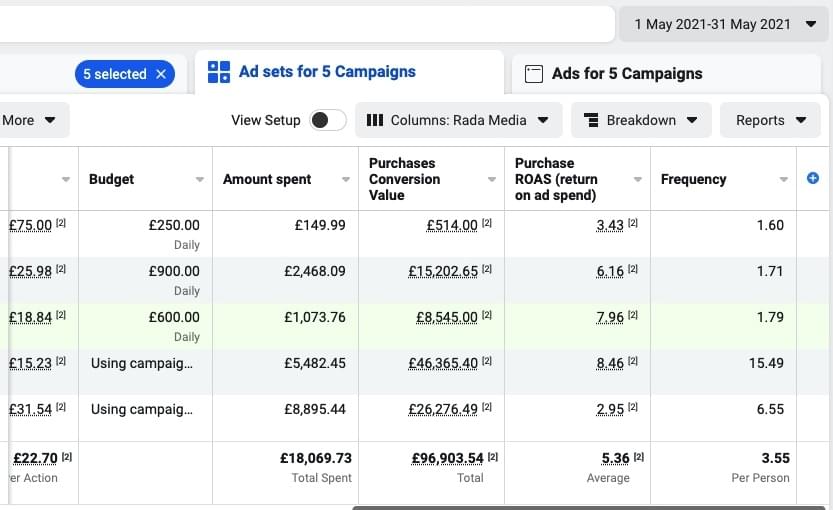Click the footnote marker next to £514.00
833x510 pixels.
click(487, 225)
